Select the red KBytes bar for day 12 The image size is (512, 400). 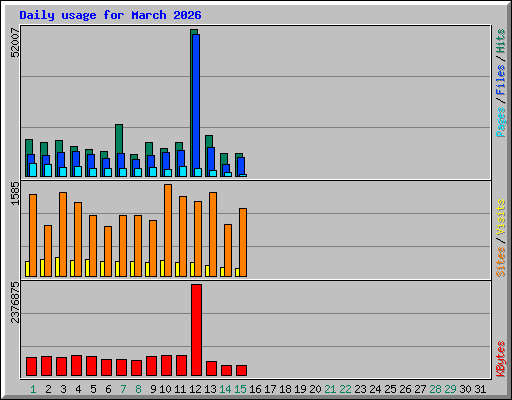point(196,330)
